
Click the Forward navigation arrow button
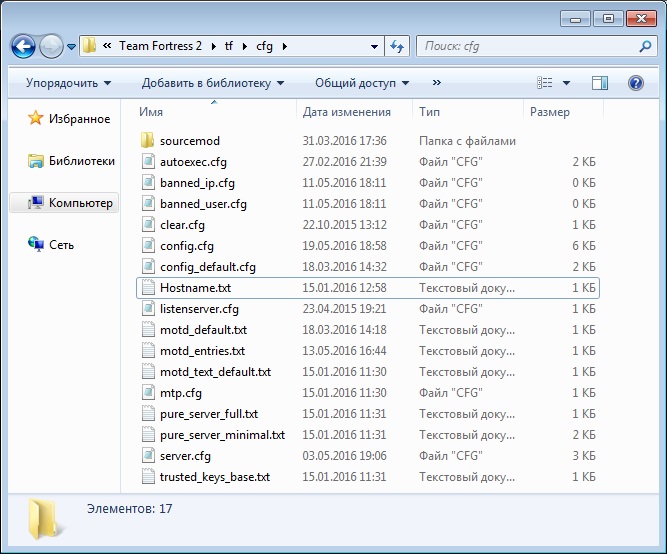tap(51, 46)
